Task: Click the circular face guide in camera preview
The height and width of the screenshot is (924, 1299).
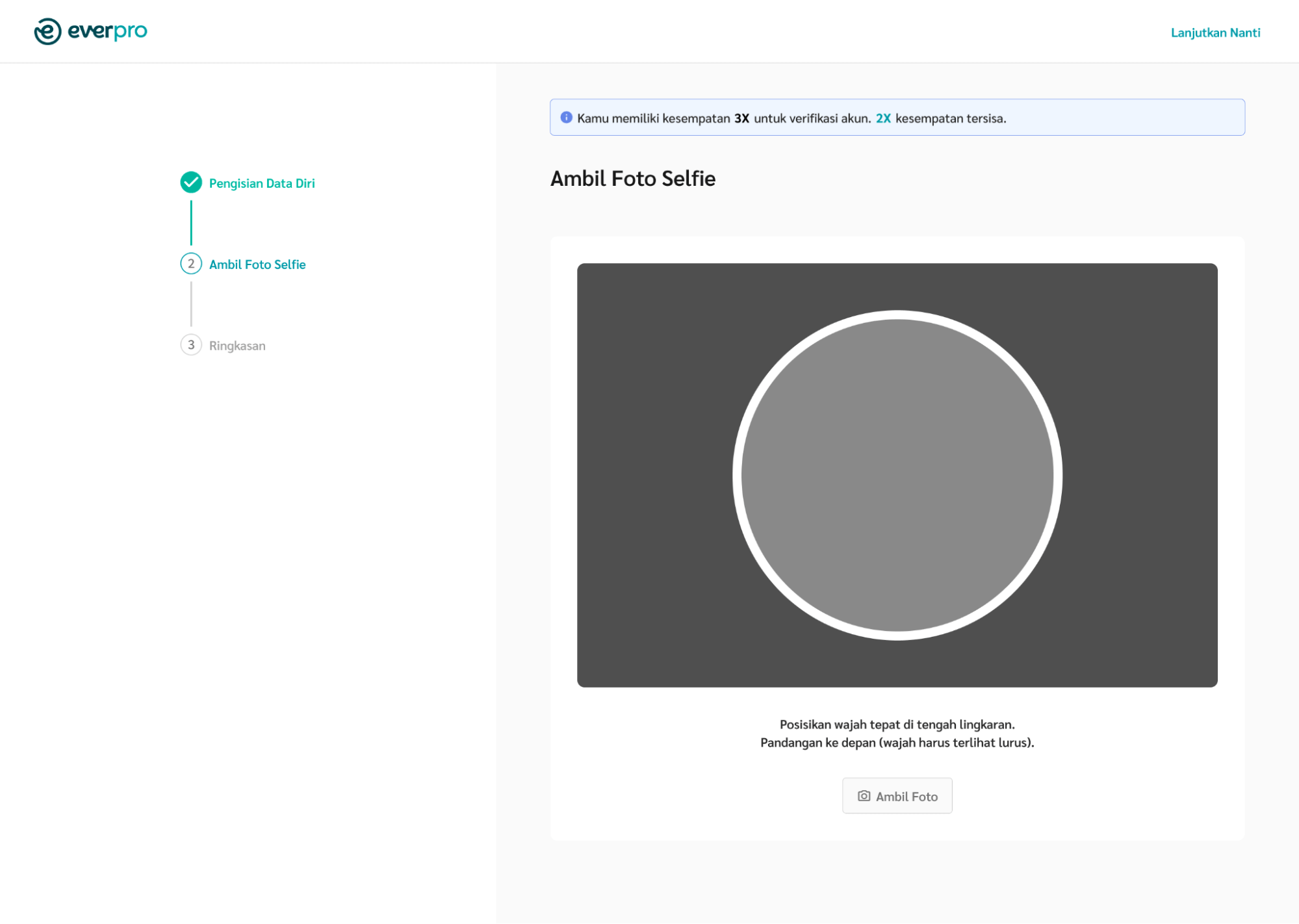Action: [897, 475]
